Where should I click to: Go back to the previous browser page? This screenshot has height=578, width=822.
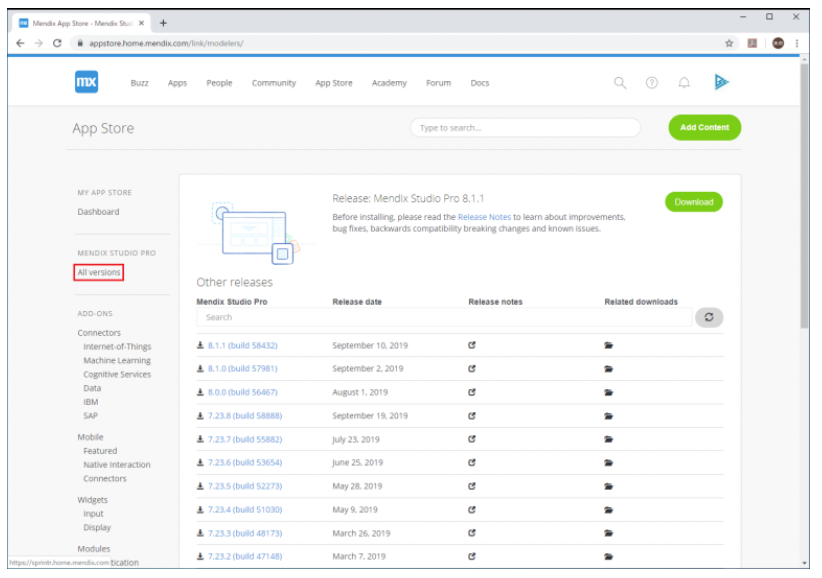tap(20, 43)
